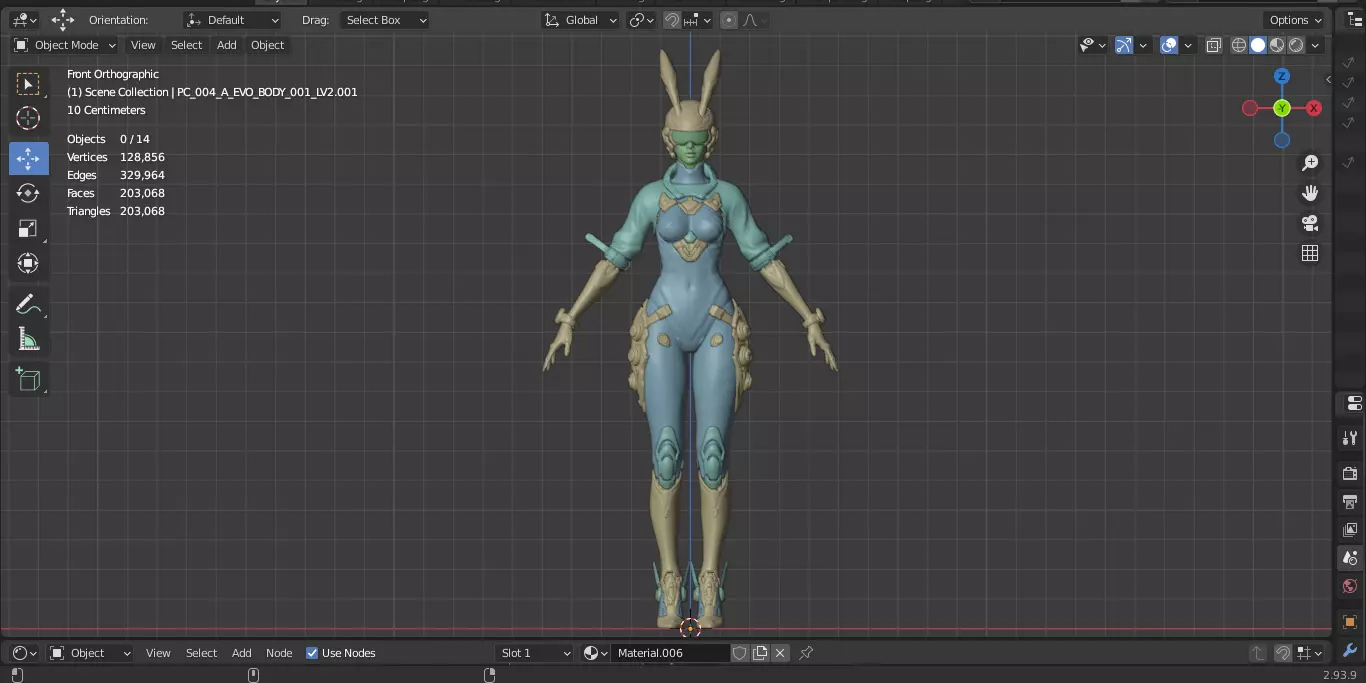Unlink Material.006 with the X button

[x=780, y=653]
